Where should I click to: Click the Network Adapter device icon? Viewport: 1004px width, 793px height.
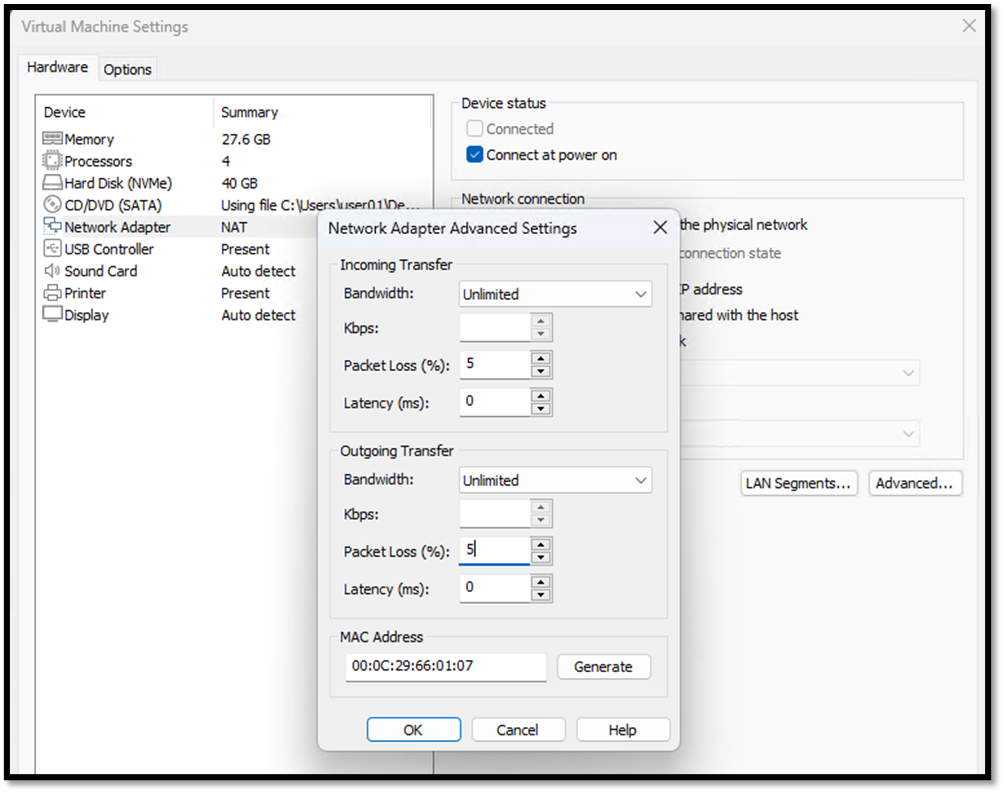pos(51,226)
